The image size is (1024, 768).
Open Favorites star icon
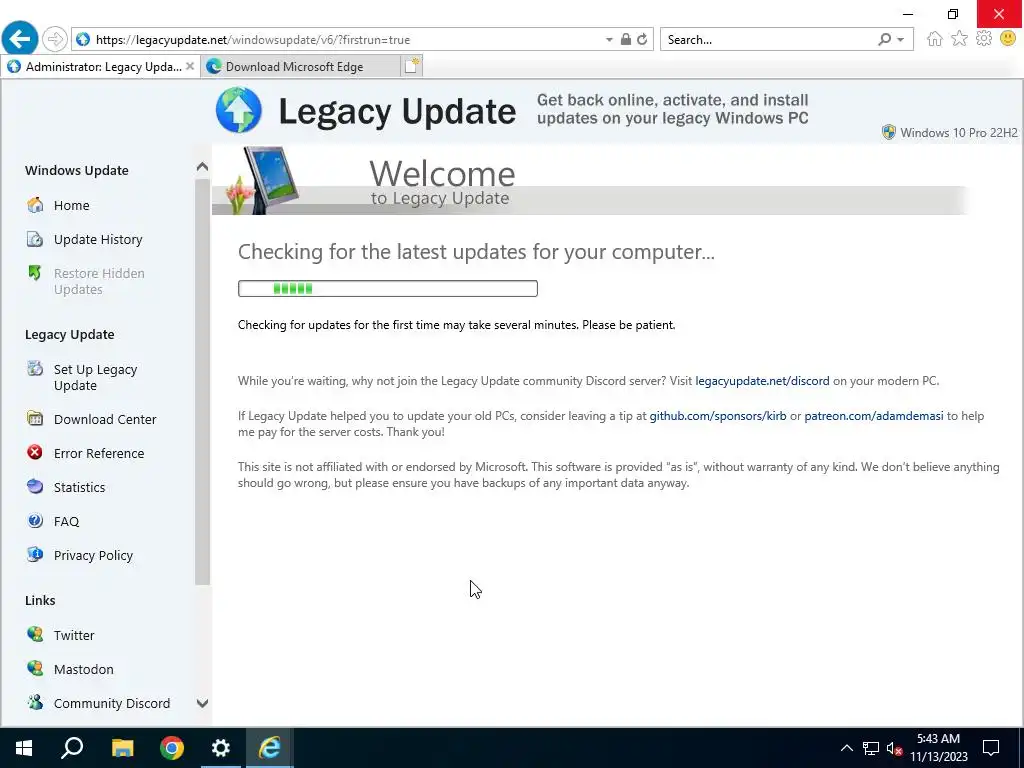tap(959, 39)
